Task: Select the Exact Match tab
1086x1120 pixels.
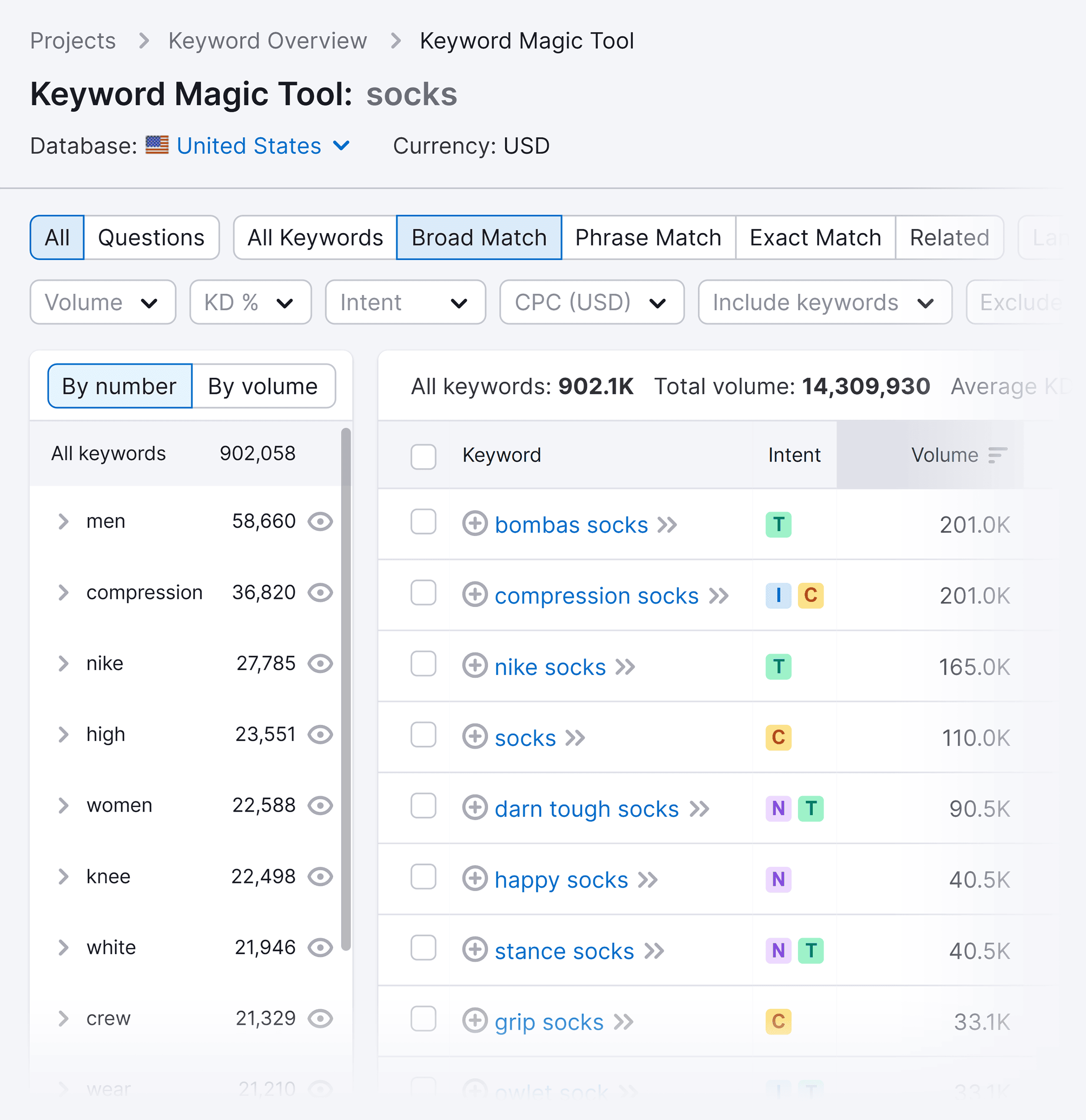Action: point(815,237)
